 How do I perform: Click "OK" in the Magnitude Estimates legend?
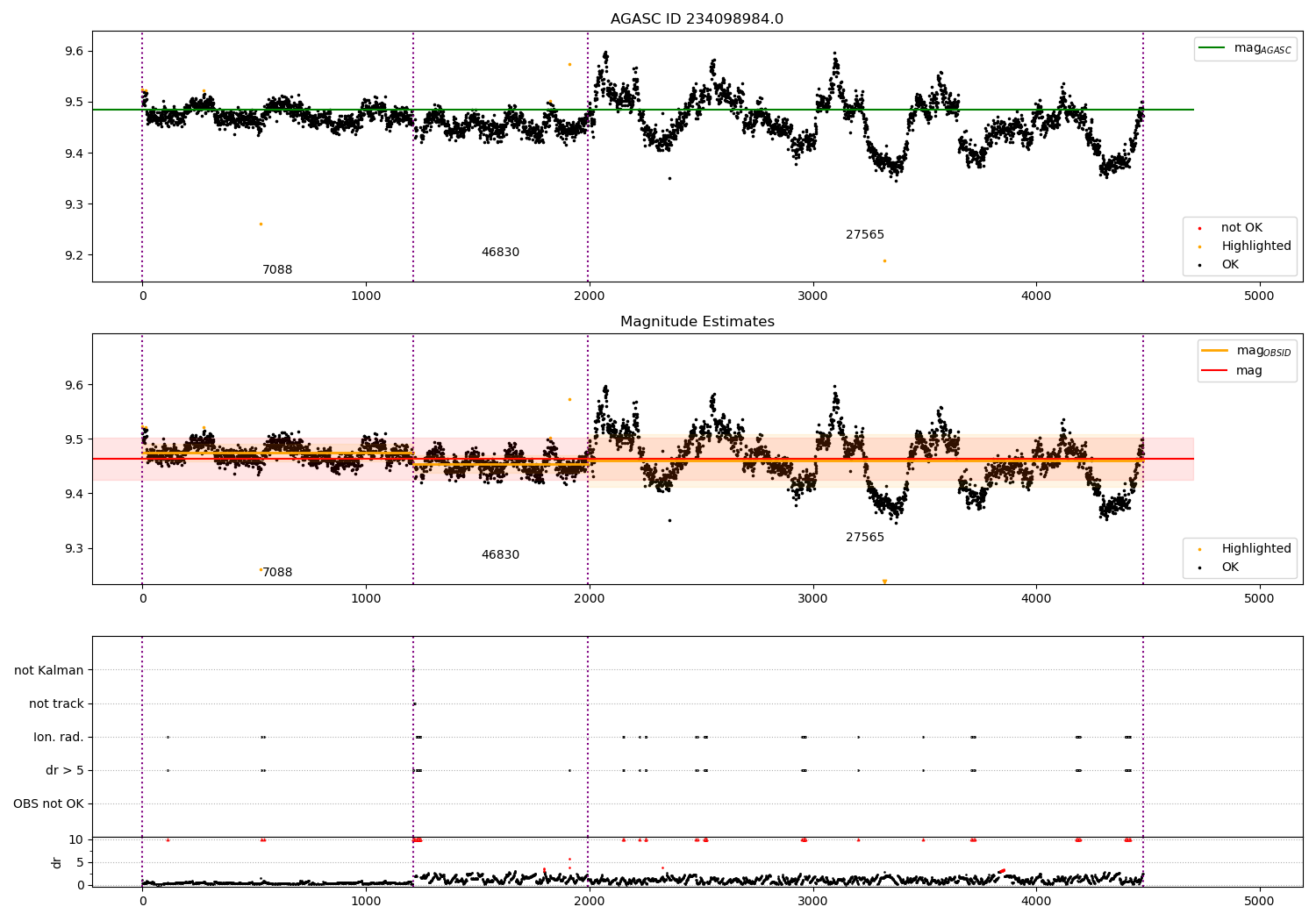1230,568
